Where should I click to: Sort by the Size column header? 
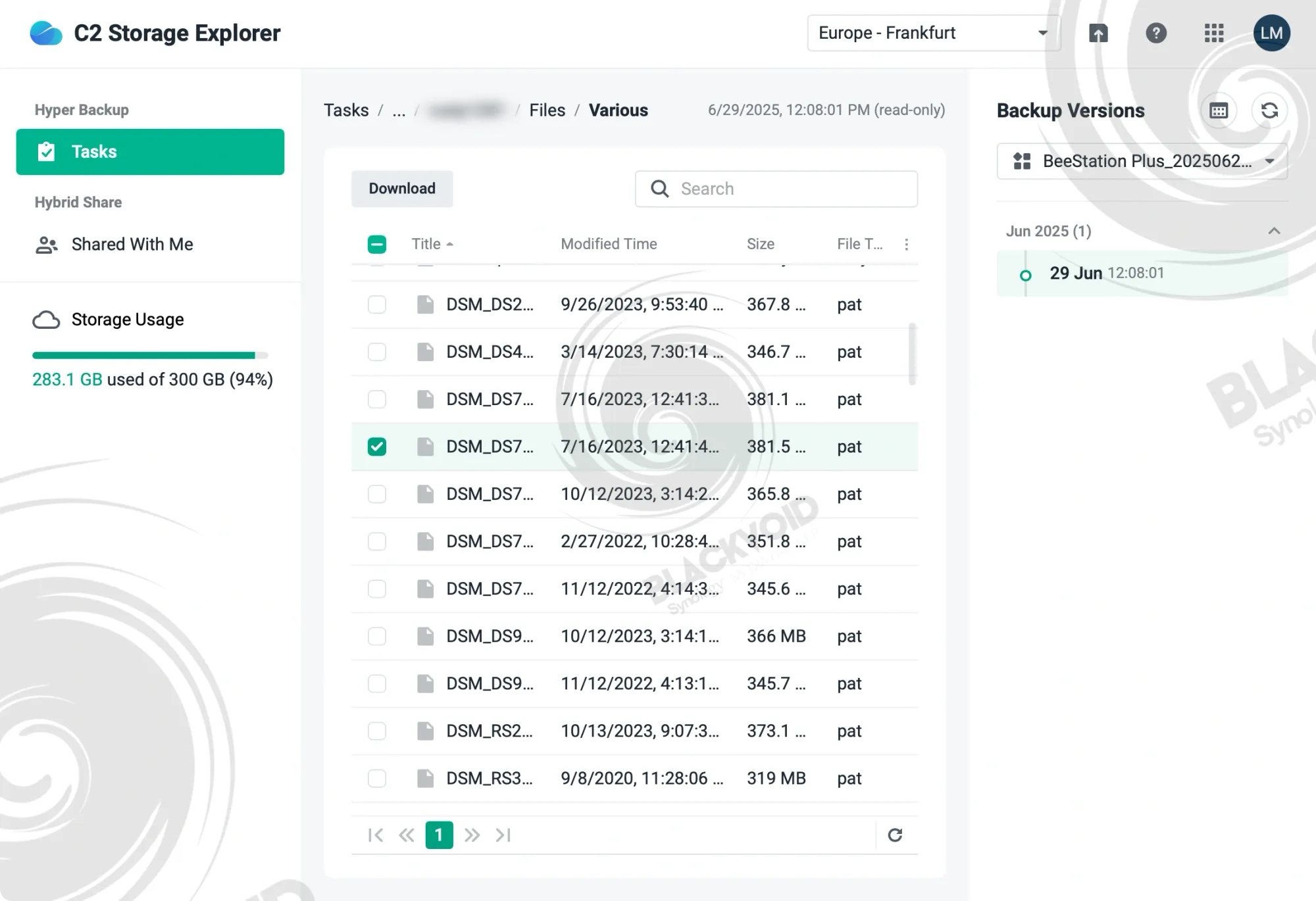pos(761,244)
